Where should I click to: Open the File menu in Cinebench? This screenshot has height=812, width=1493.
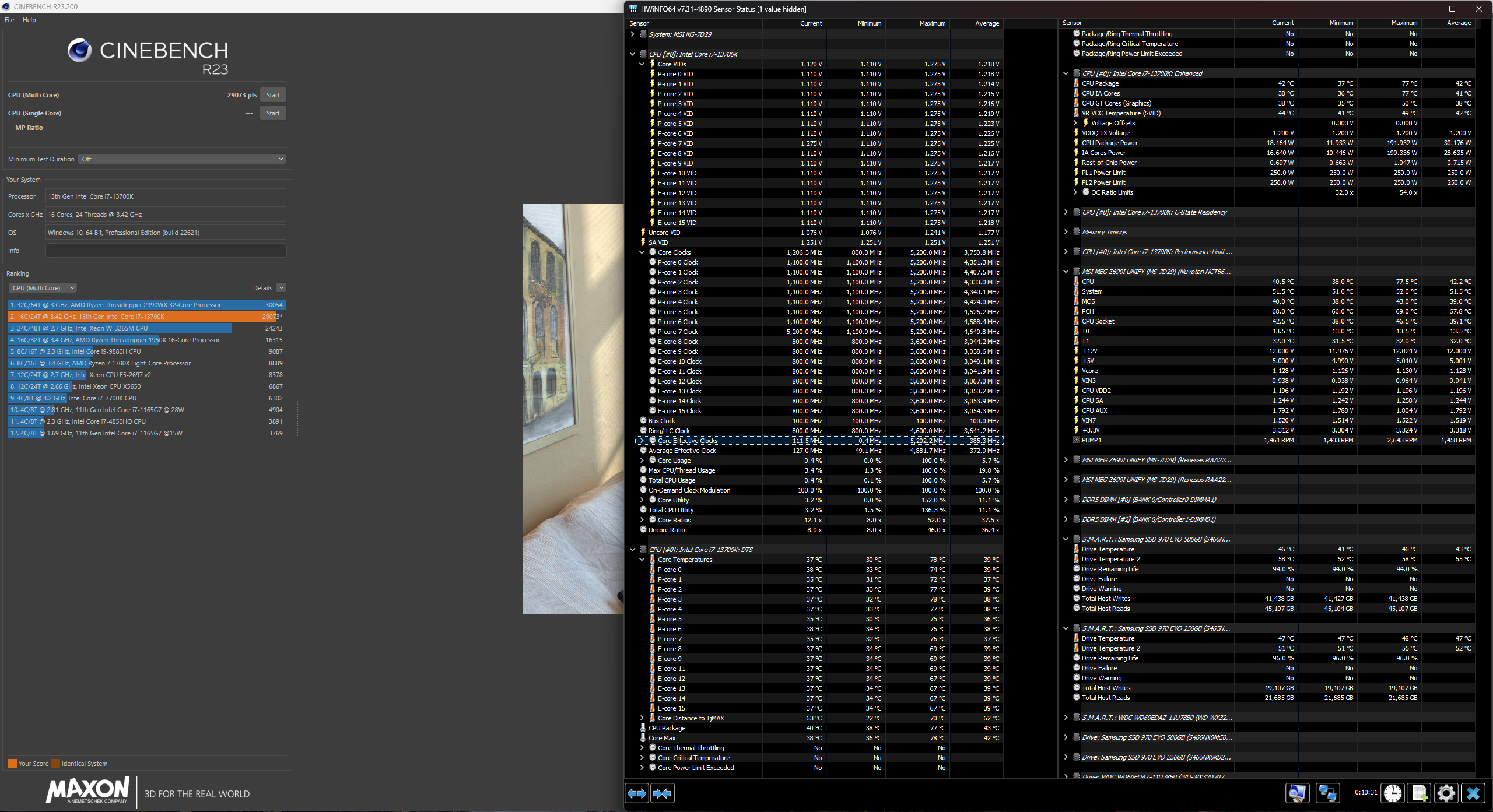click(9, 20)
